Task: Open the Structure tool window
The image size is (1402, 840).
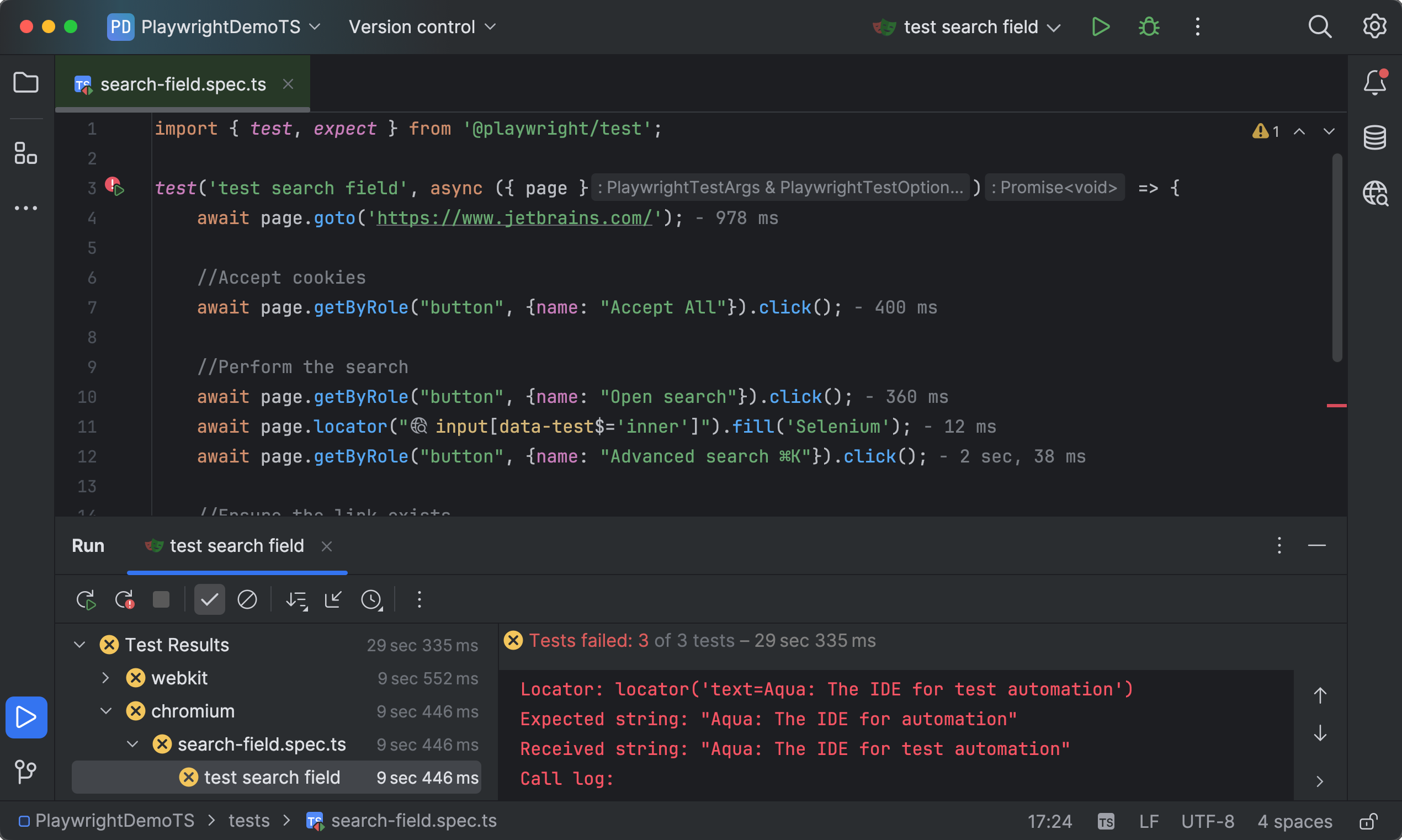Action: point(26,153)
